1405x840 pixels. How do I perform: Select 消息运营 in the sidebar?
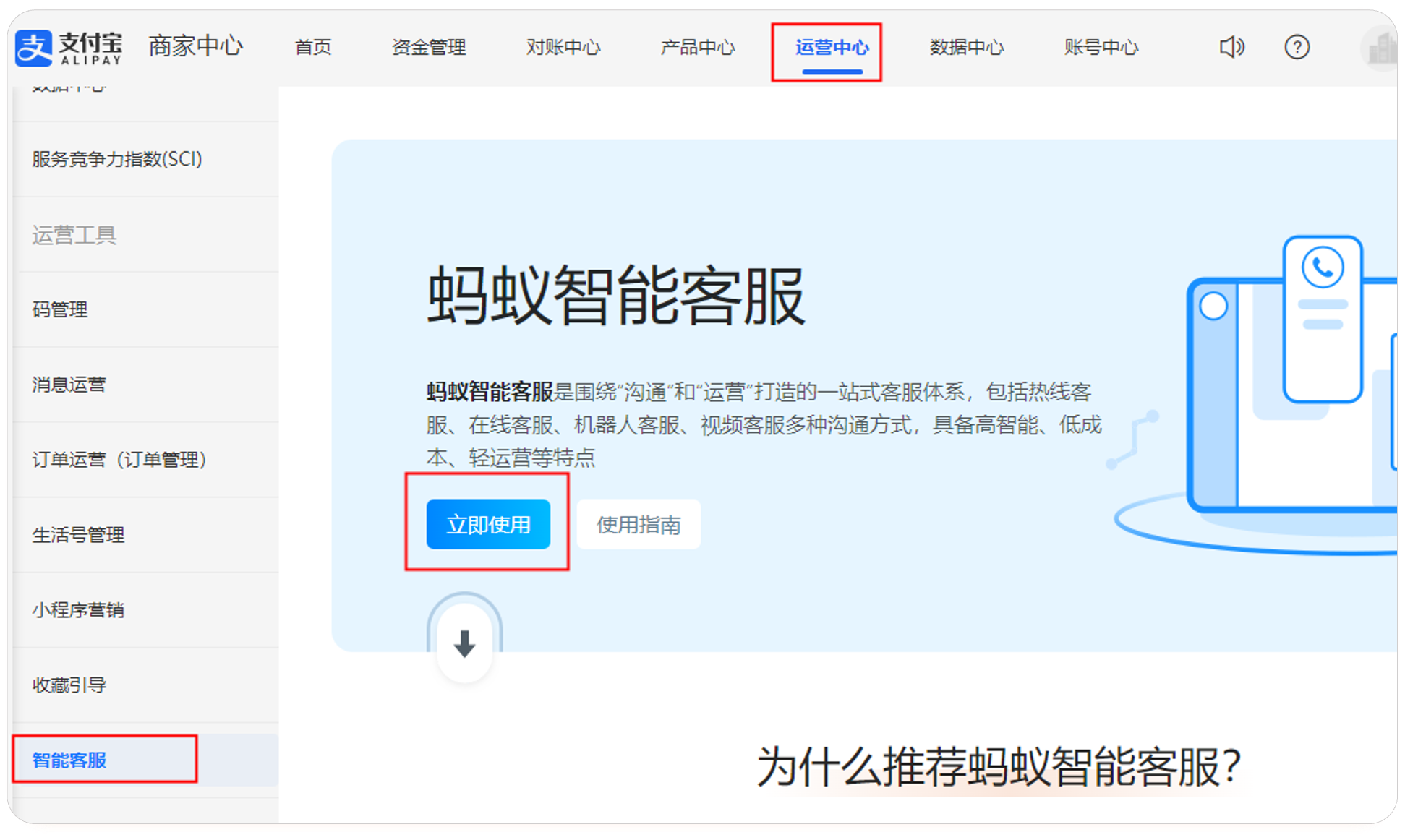[x=69, y=385]
